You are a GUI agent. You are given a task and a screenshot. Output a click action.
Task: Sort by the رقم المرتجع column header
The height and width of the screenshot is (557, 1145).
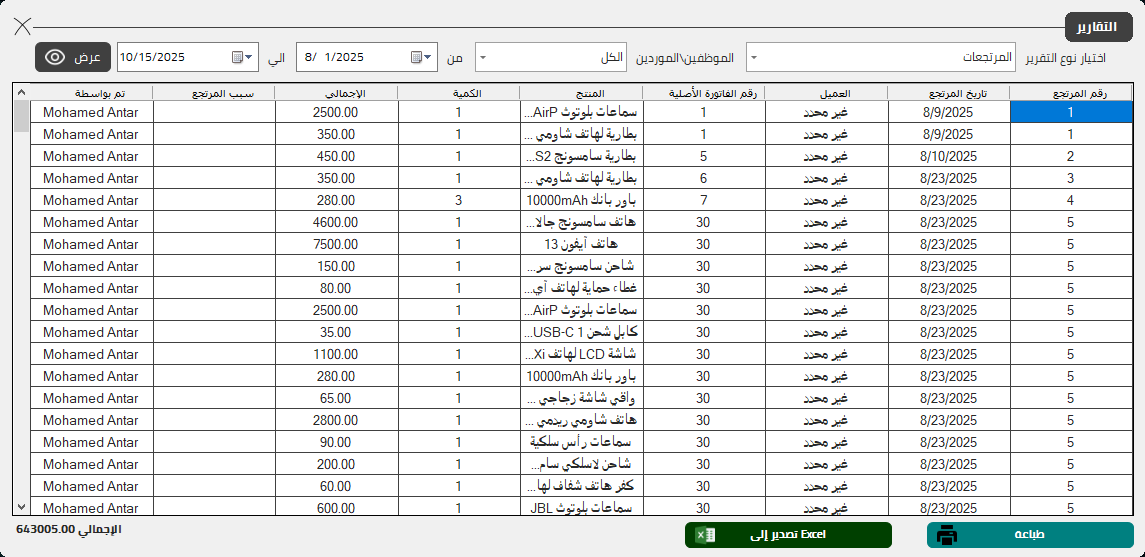tap(1071, 93)
